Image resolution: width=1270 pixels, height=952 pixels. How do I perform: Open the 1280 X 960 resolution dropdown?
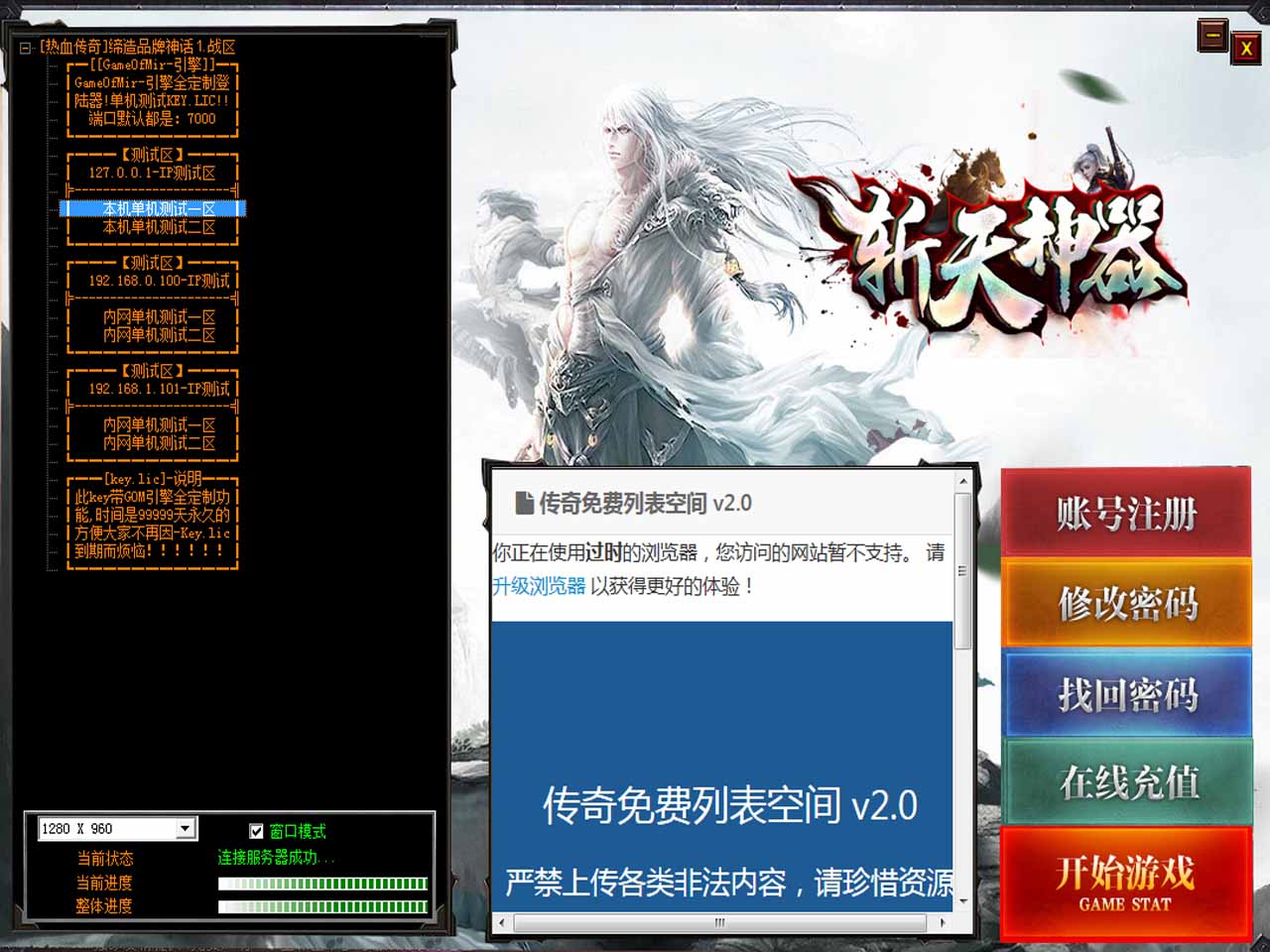(x=185, y=829)
